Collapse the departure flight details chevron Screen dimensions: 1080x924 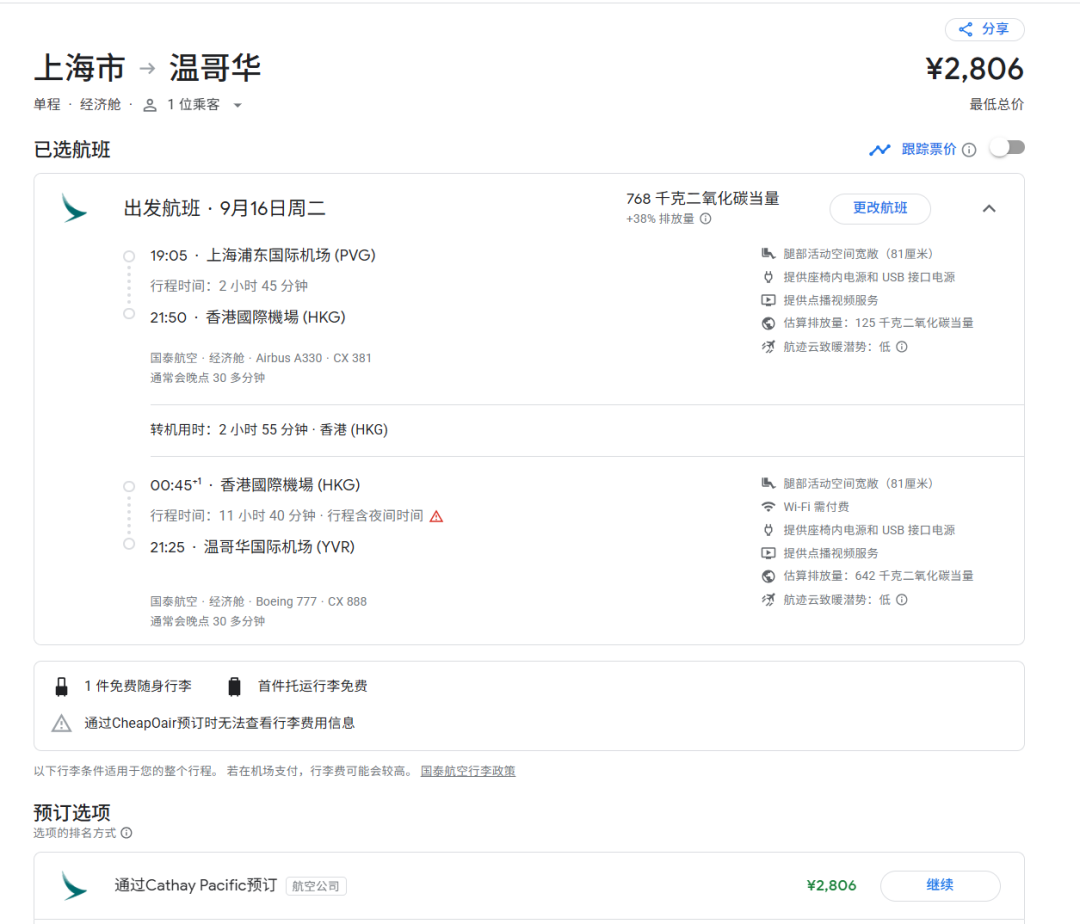pyautogui.click(x=988, y=209)
